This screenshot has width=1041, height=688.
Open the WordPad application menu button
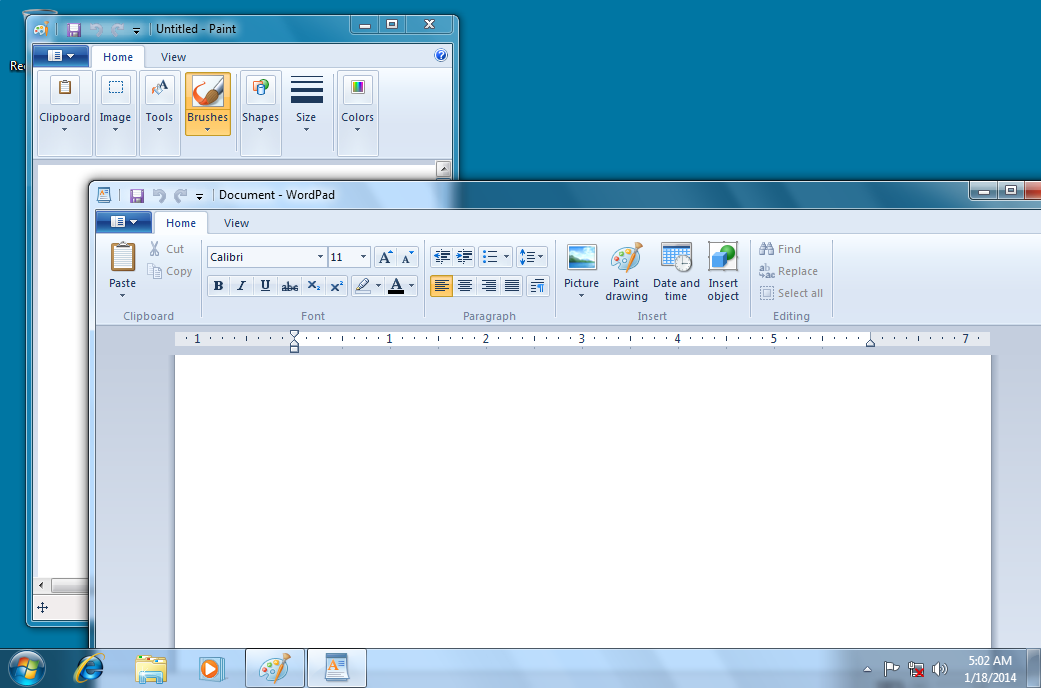123,222
